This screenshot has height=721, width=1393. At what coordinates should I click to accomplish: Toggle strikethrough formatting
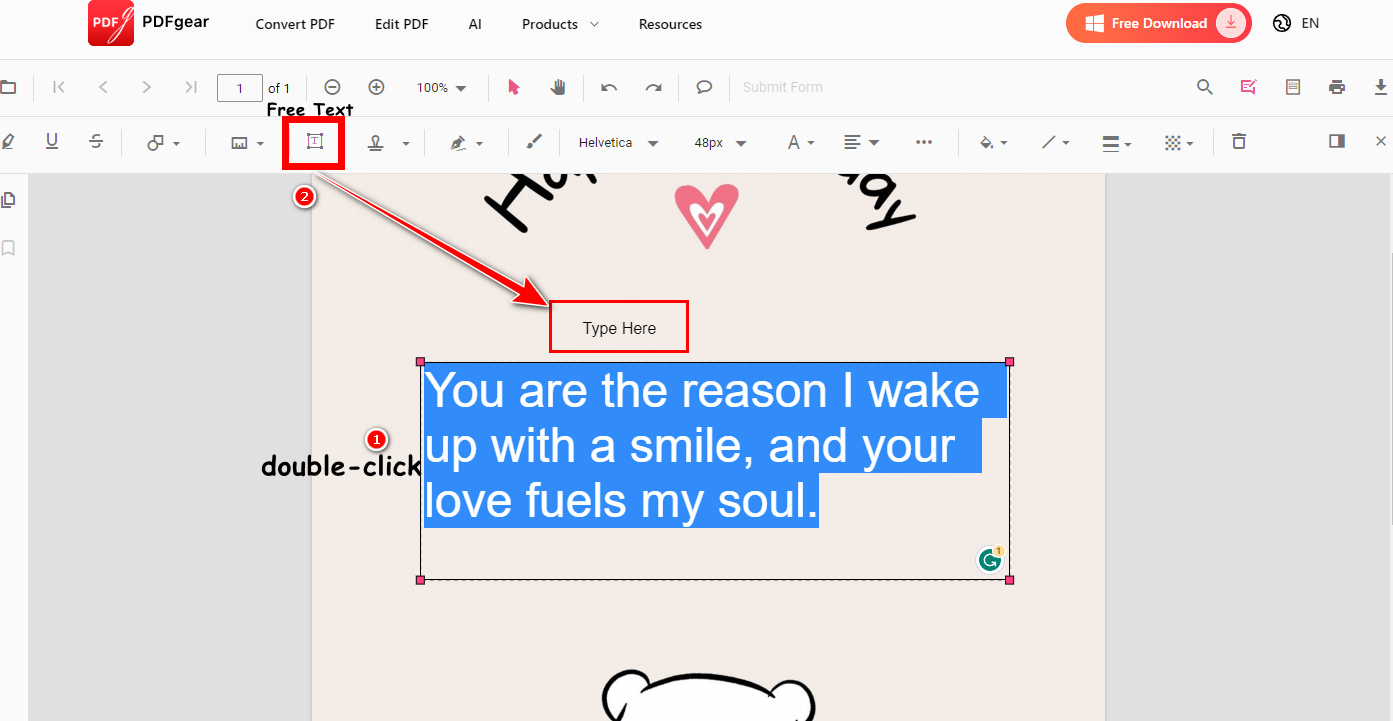click(95, 141)
